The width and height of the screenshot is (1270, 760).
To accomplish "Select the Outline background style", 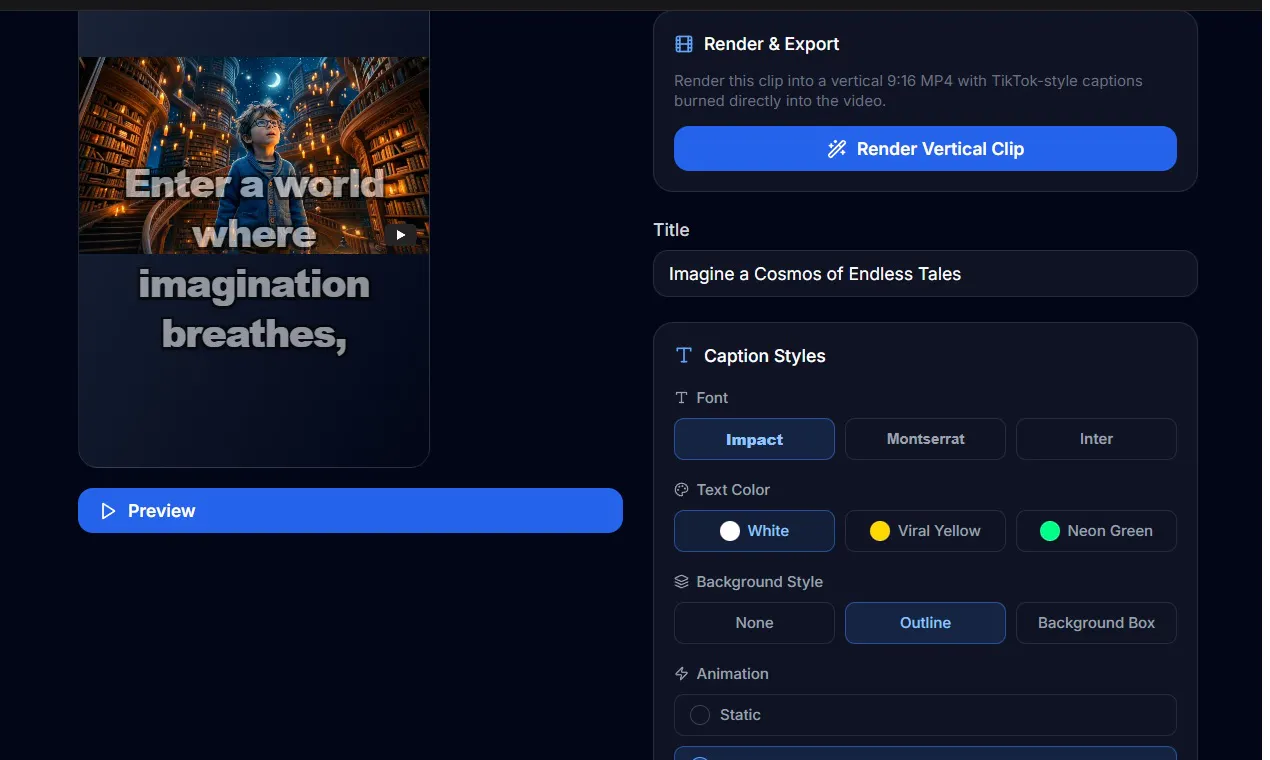I will tap(925, 623).
